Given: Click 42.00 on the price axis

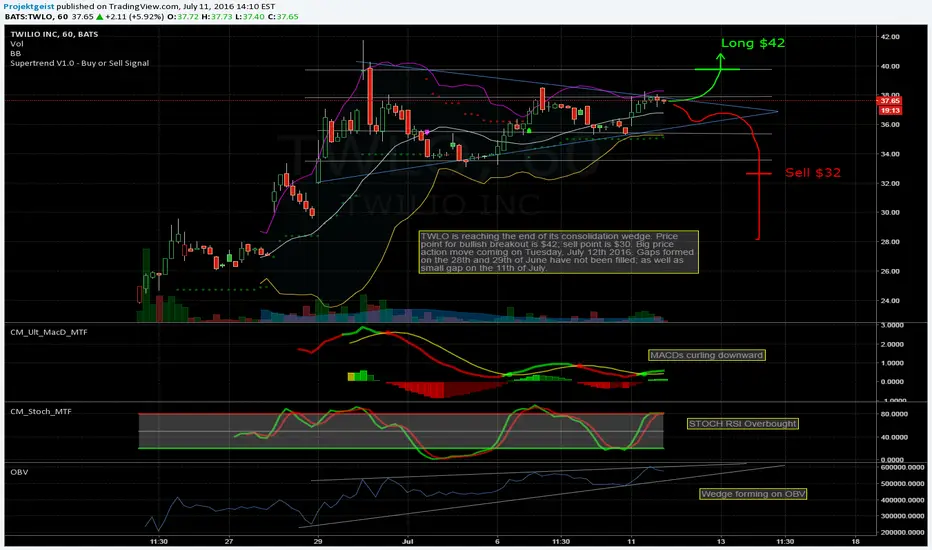Looking at the screenshot, I should click(890, 37).
